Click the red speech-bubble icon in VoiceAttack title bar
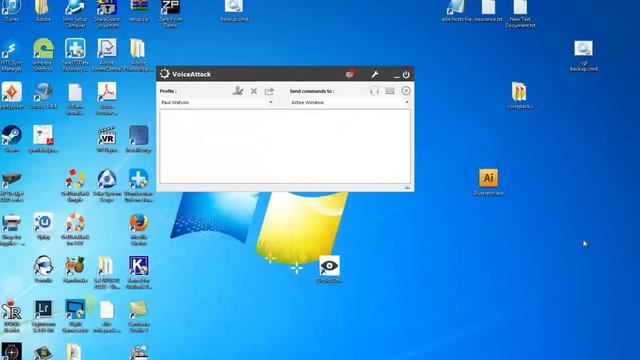Image resolution: width=640 pixels, height=360 pixels. coord(349,74)
